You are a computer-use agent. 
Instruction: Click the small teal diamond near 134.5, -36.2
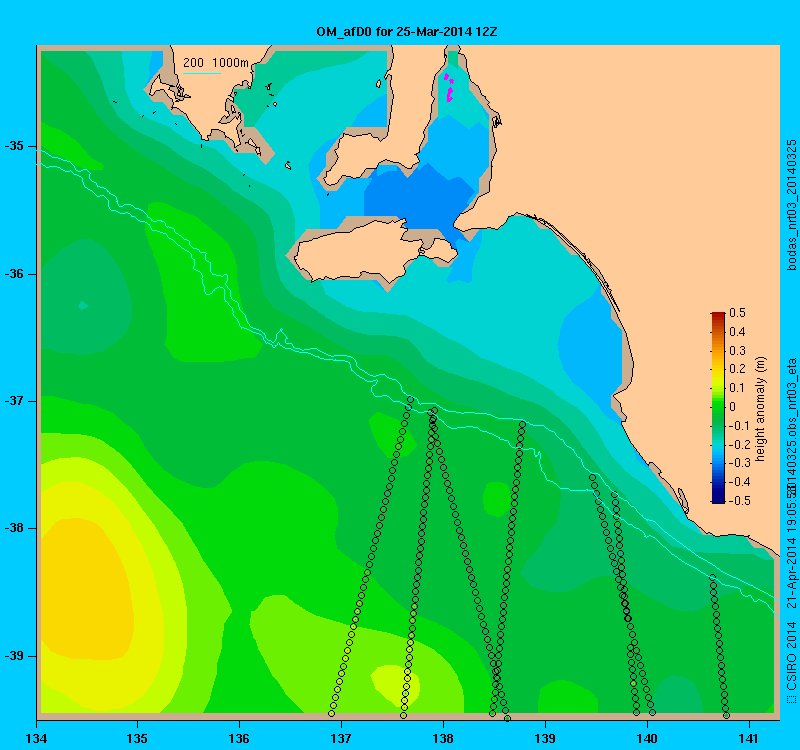tap(83, 306)
